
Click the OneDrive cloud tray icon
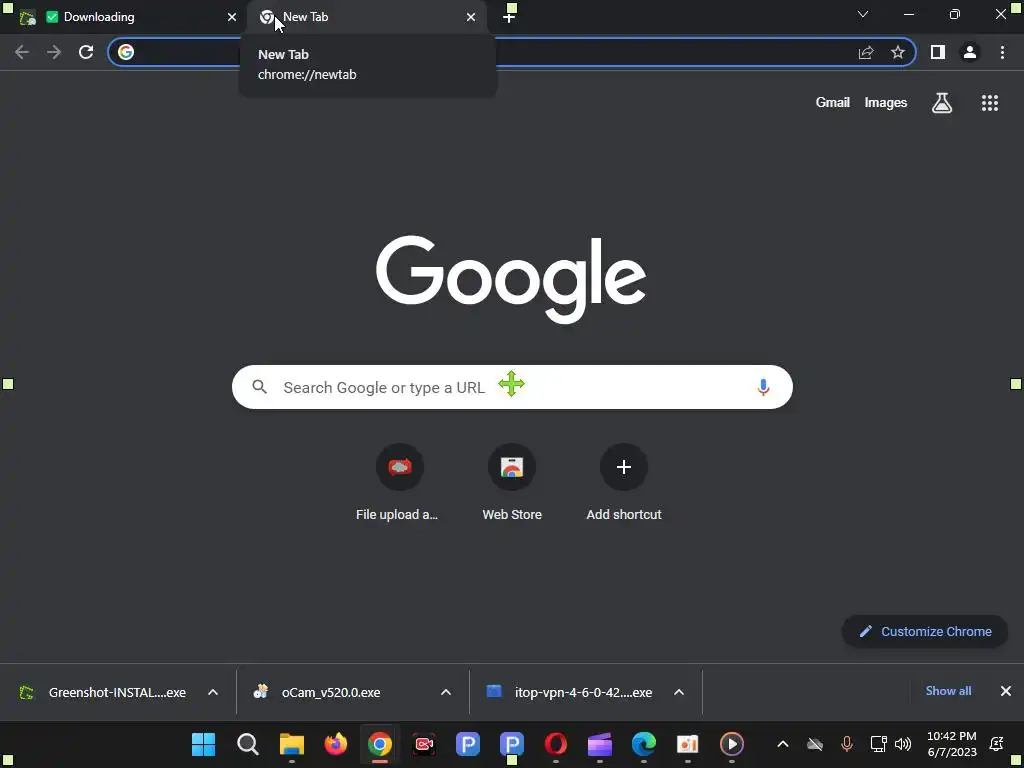[x=814, y=744]
